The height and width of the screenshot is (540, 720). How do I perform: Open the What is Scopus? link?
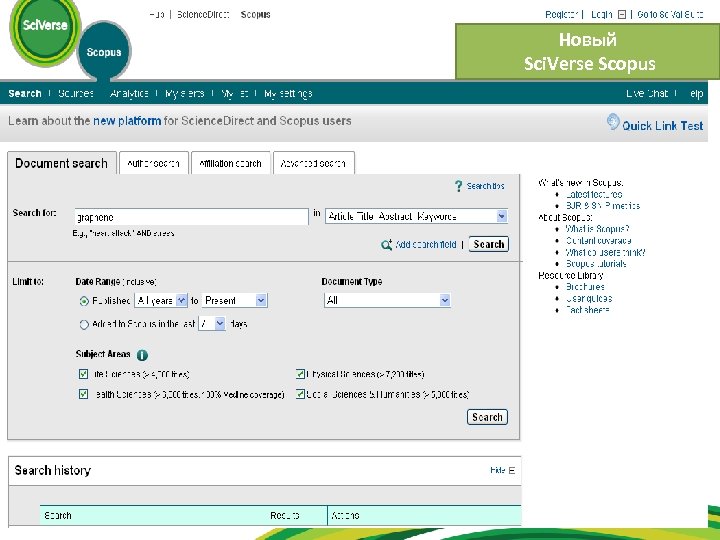tap(597, 229)
